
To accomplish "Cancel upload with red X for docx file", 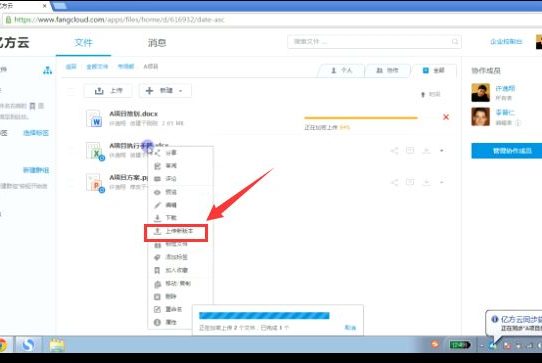I will pos(446,117).
